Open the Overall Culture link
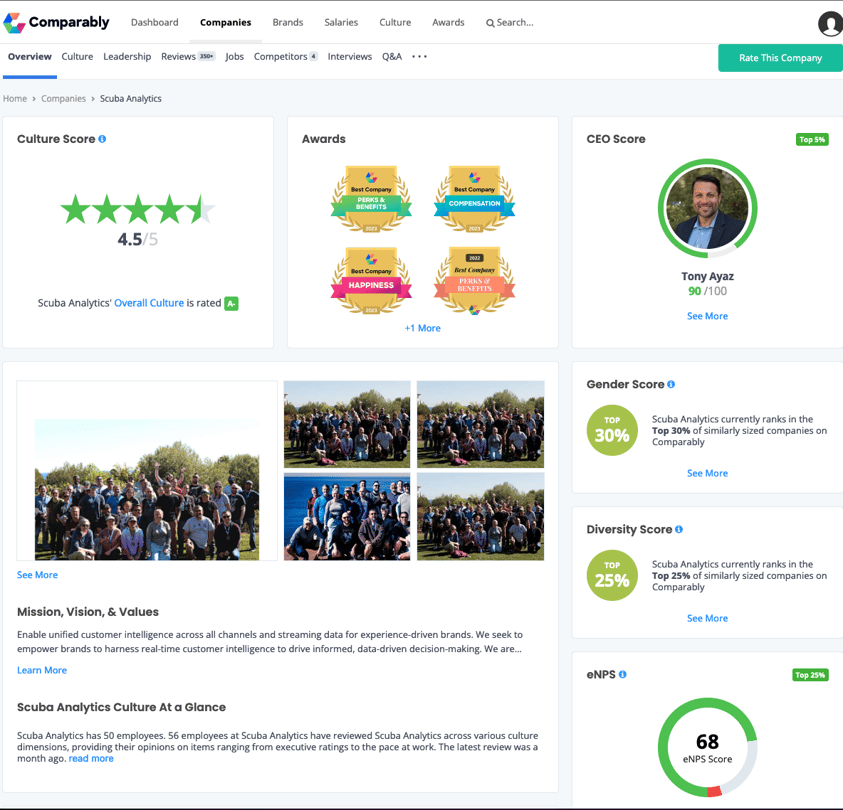 point(149,303)
